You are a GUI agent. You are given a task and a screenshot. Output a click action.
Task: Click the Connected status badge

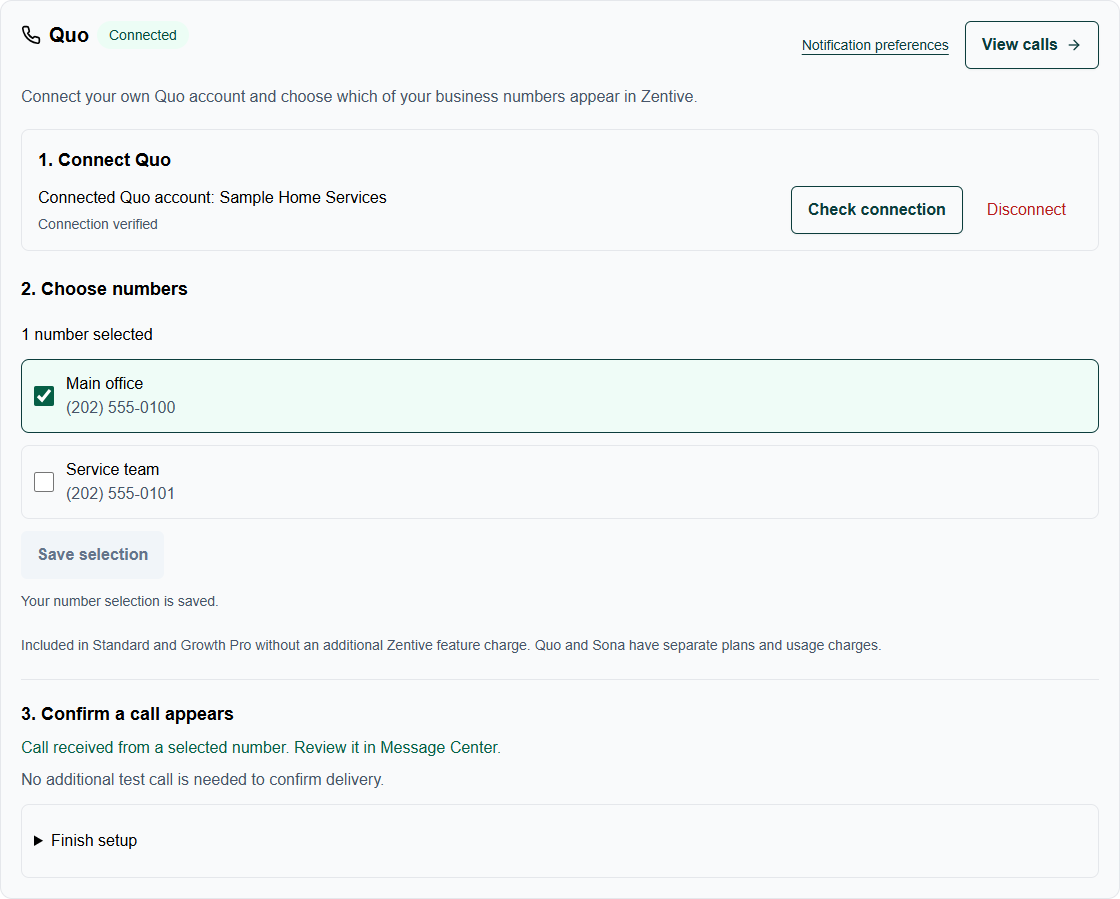coord(143,35)
